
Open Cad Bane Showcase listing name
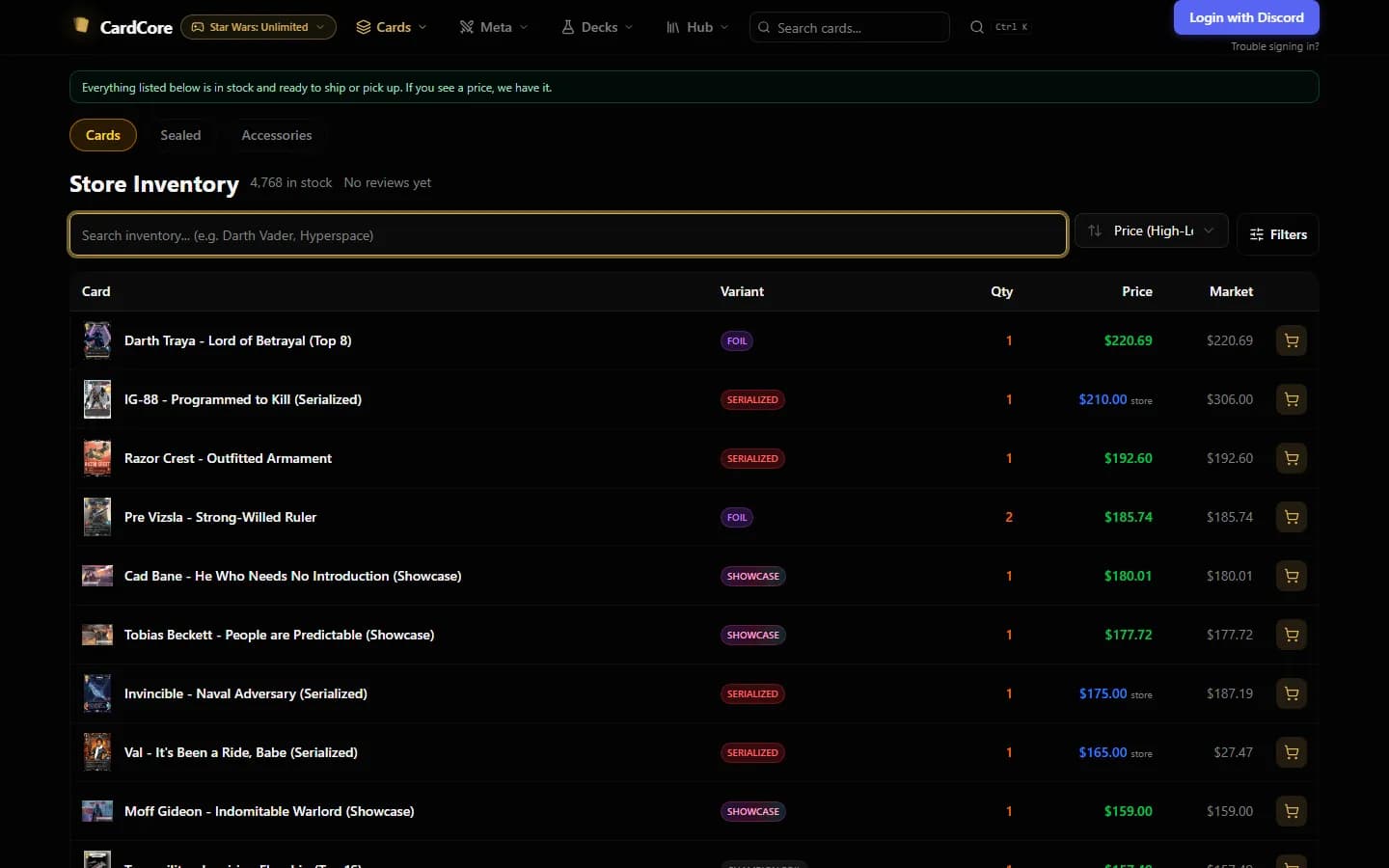coord(293,576)
